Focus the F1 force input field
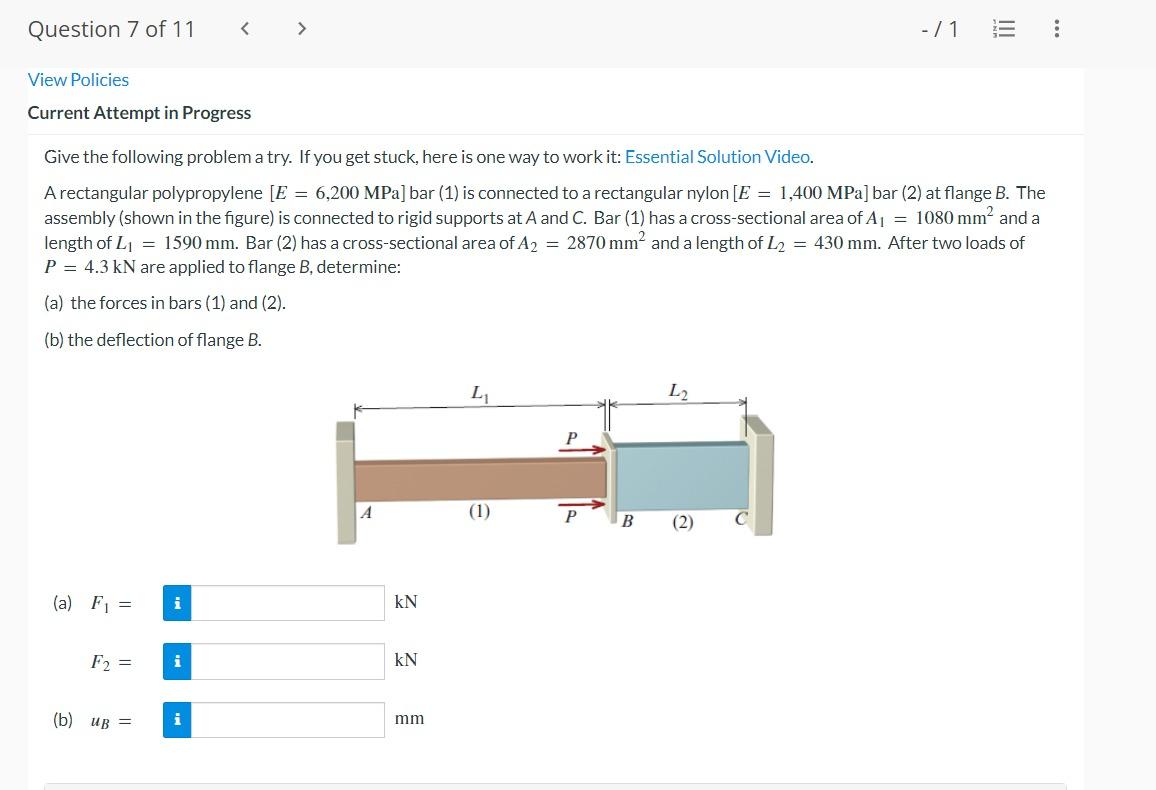Viewport: 1156px width, 790px height. [x=288, y=603]
